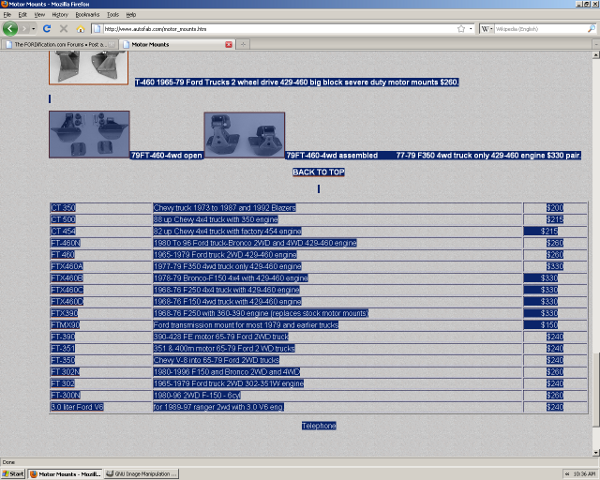This screenshot has width=600, height=480.
Task: Click the search magnifier icon
Action: click(x=591, y=29)
